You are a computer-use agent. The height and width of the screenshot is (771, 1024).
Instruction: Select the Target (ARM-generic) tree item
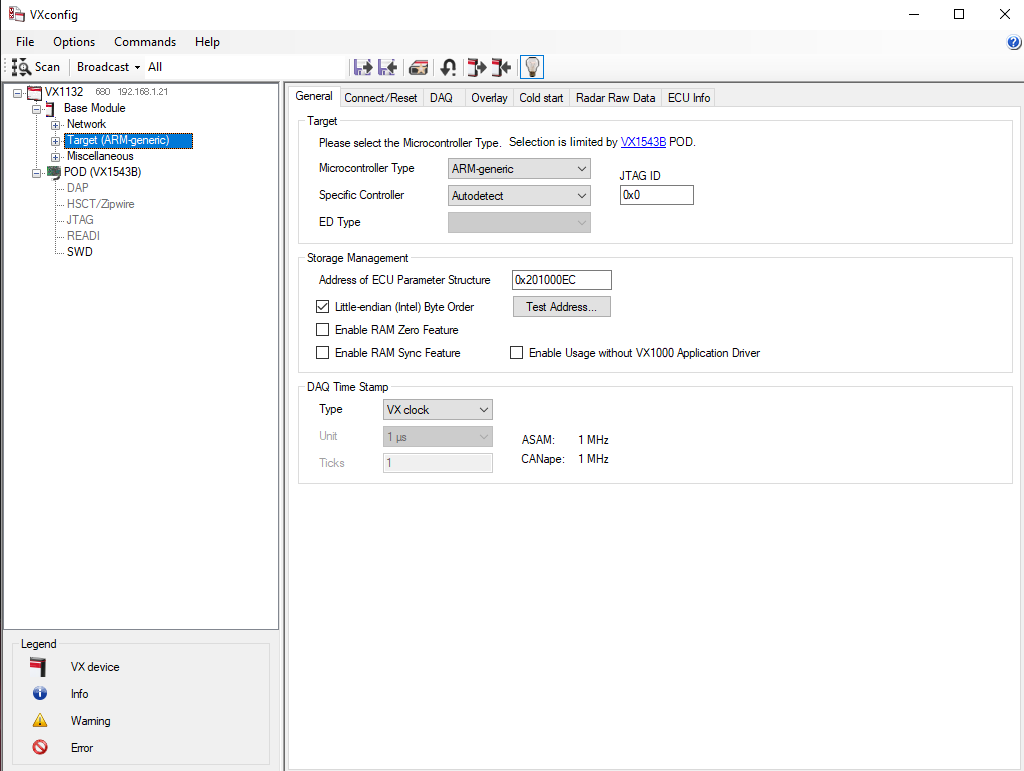point(128,140)
